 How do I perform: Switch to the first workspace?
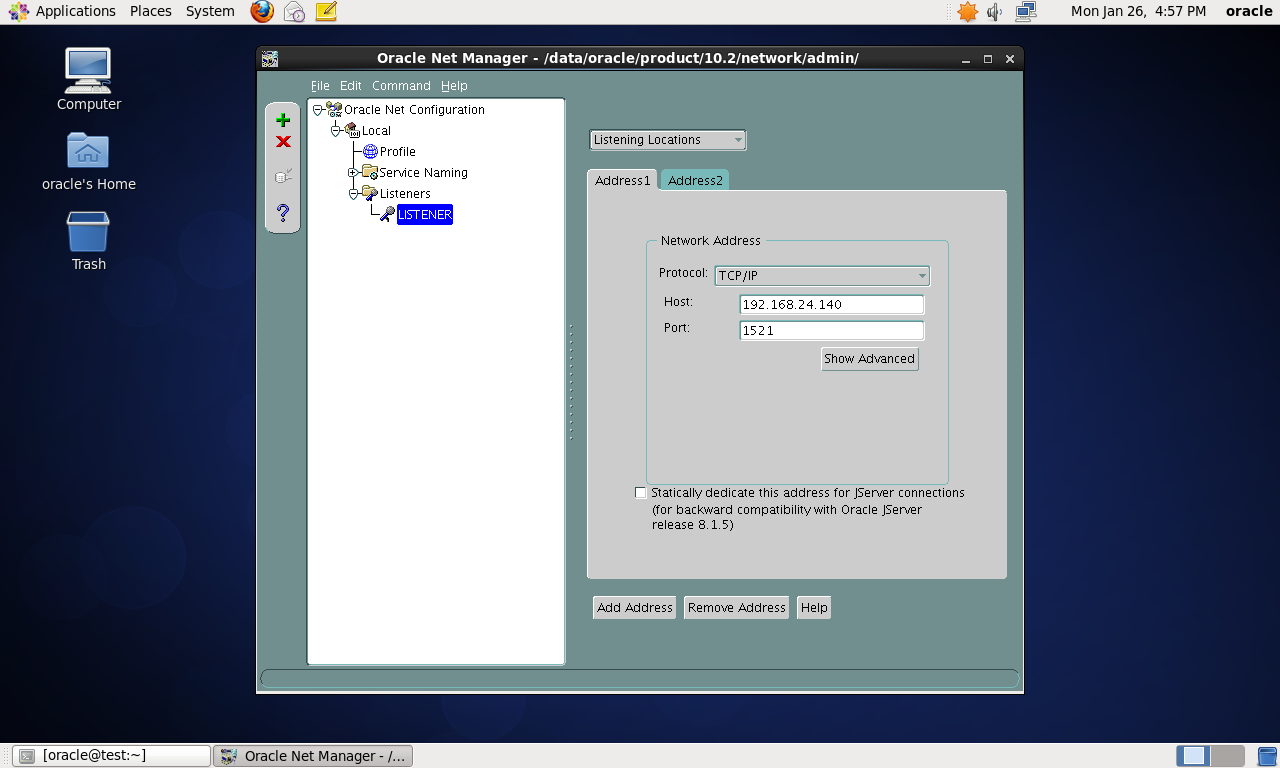coord(1193,756)
